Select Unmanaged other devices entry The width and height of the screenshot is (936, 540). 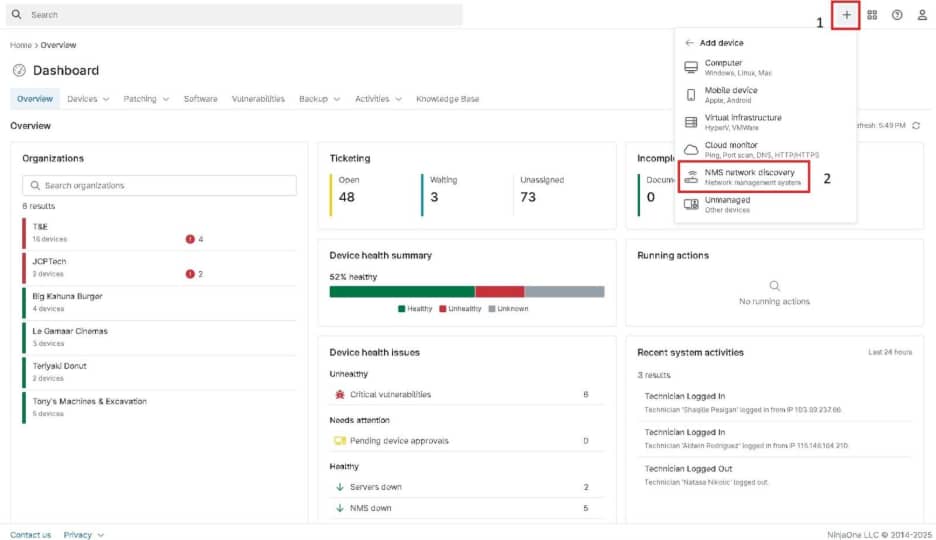765,204
